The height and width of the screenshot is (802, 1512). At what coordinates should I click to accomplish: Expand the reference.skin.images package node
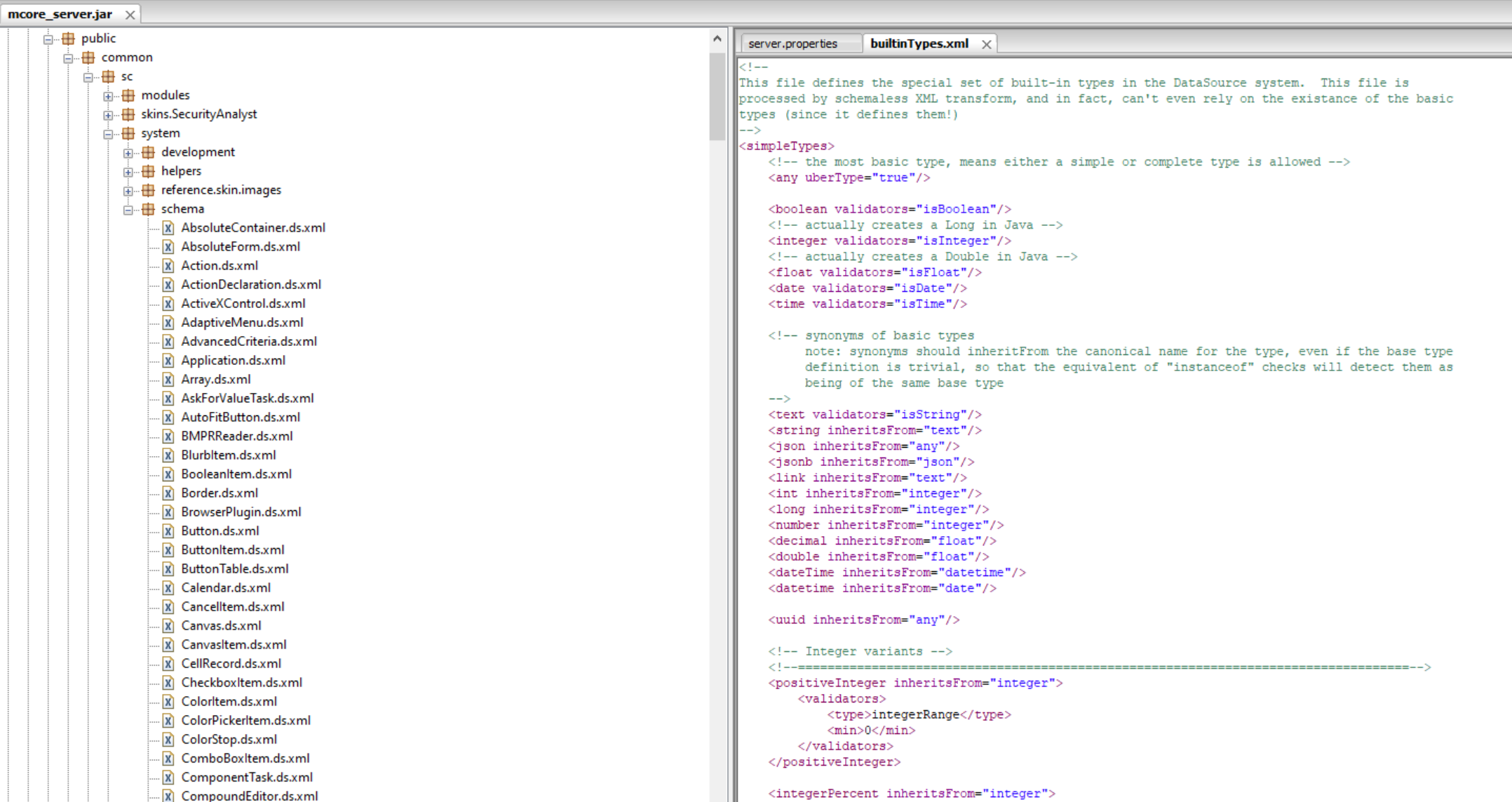pyautogui.click(x=128, y=191)
